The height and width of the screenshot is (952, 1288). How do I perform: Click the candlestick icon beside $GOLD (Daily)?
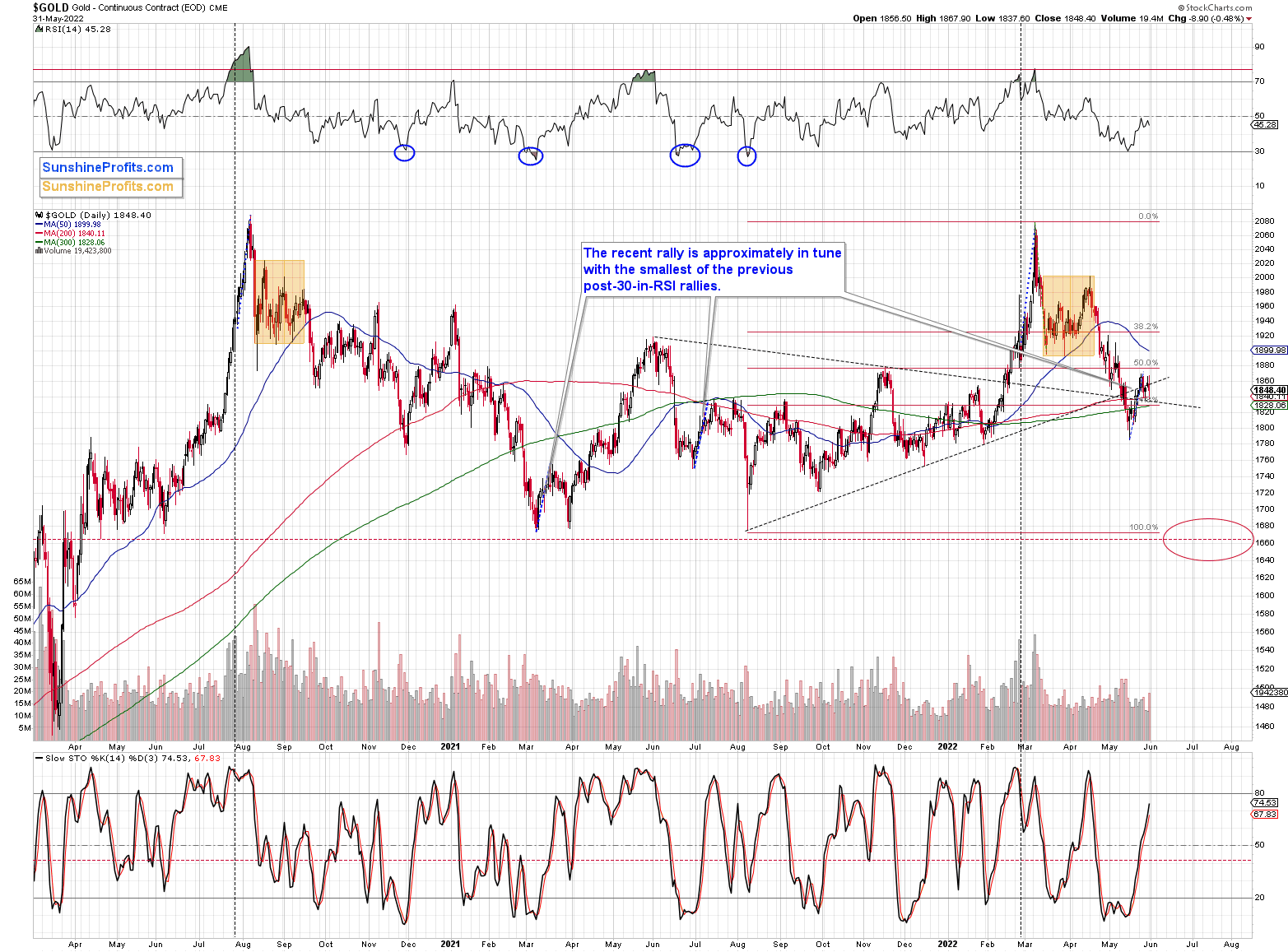[38, 216]
